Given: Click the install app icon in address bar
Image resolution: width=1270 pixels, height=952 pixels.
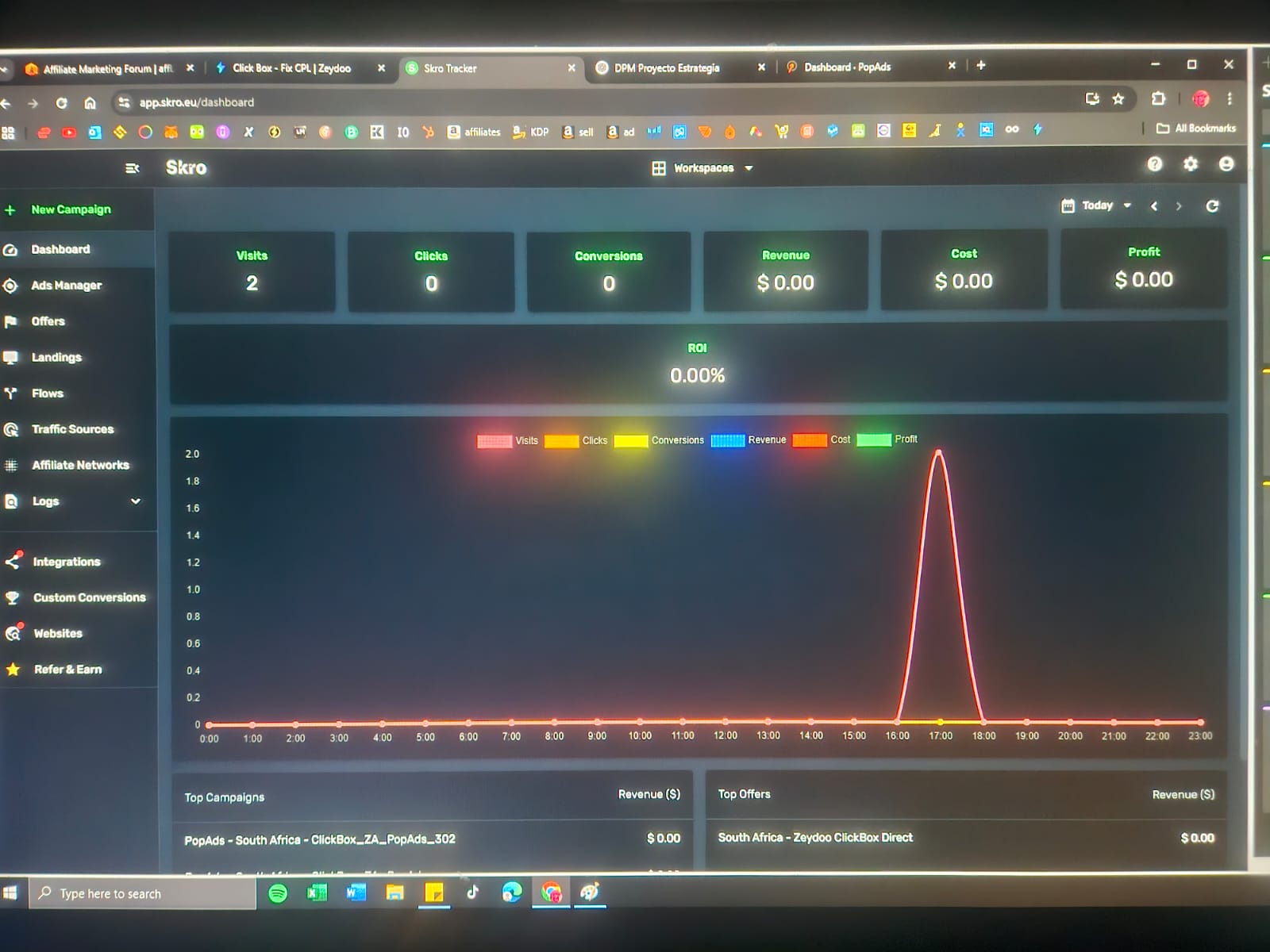Looking at the screenshot, I should click(x=1093, y=99).
